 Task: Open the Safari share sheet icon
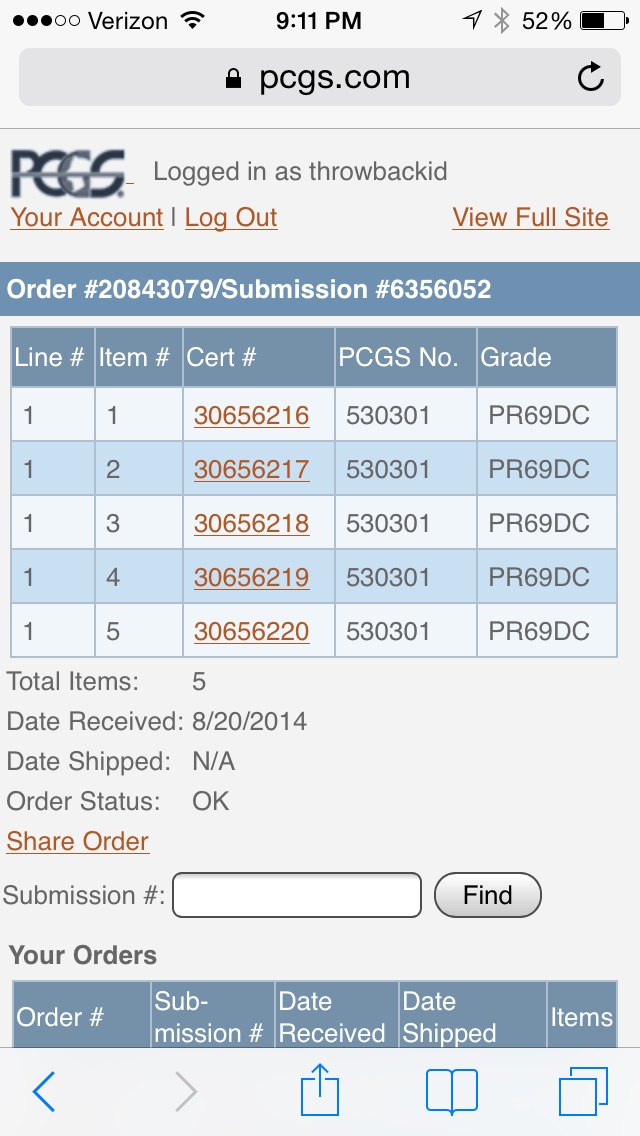320,1089
